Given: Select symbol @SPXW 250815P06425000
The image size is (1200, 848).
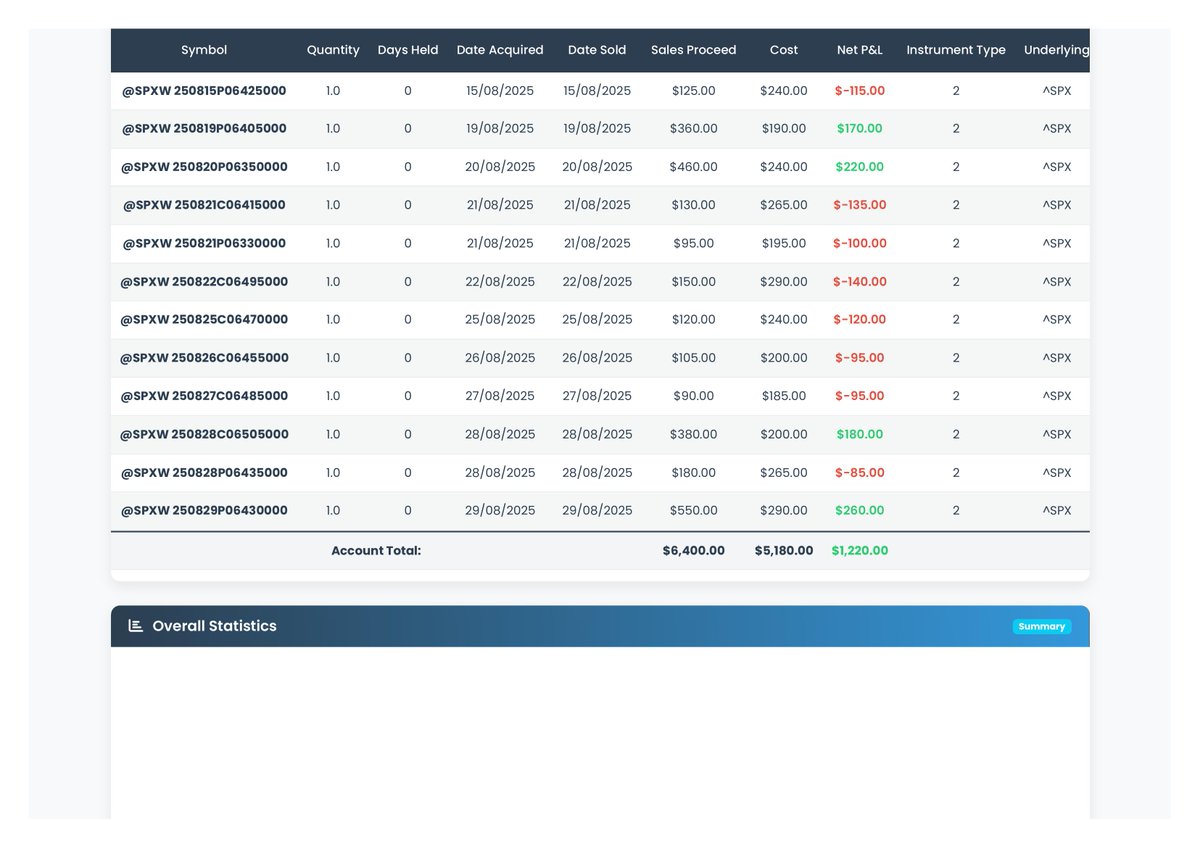Looking at the screenshot, I should click(204, 91).
